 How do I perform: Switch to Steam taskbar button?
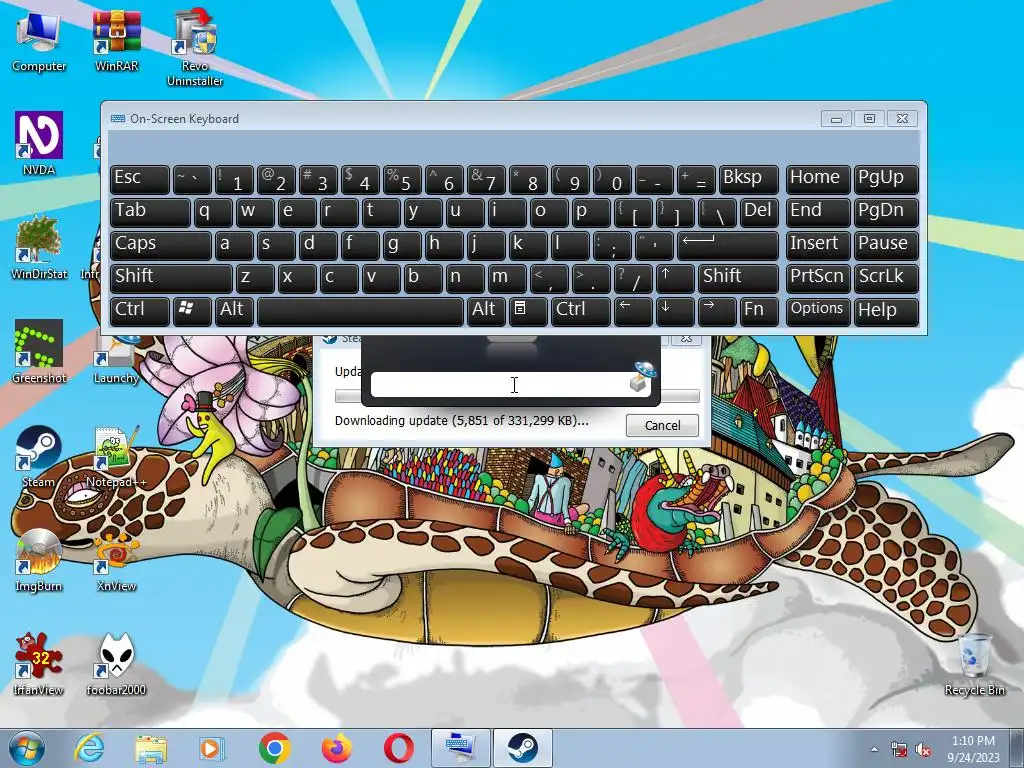click(522, 748)
